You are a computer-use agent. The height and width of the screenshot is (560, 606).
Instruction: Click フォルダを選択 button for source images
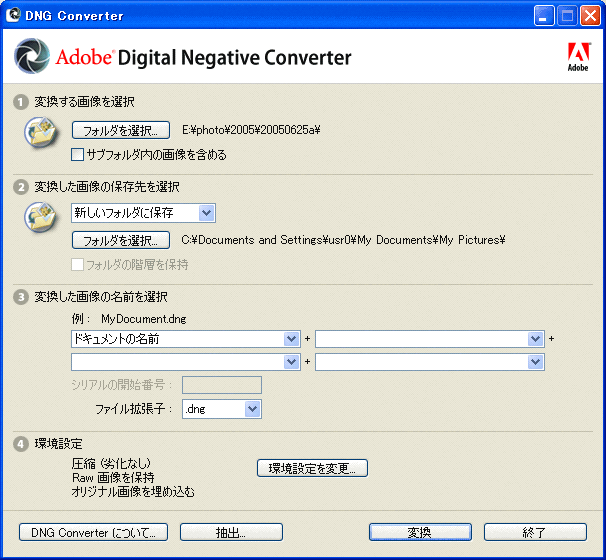tap(115, 130)
